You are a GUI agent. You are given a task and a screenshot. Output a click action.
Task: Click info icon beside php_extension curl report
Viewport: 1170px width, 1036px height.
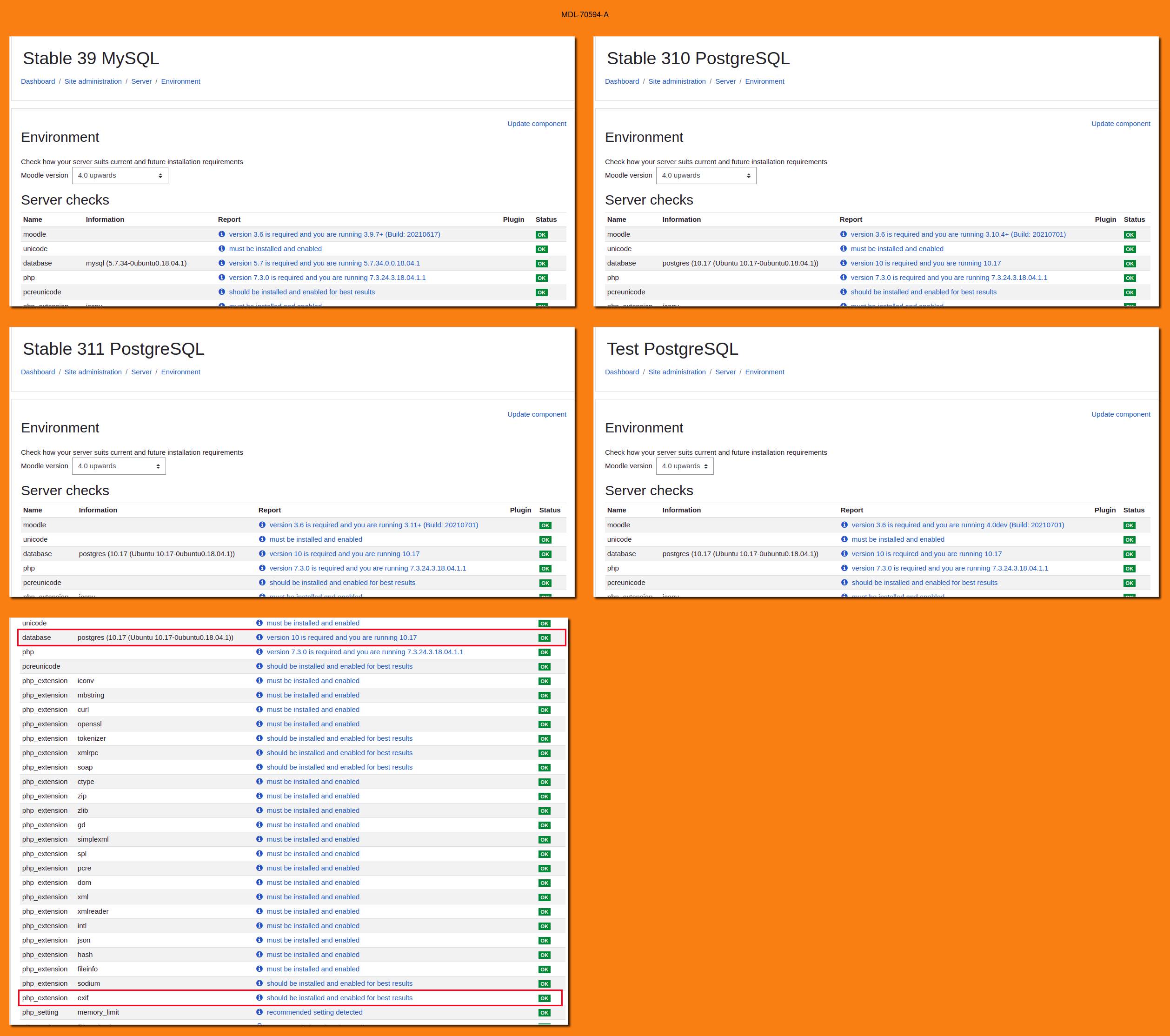click(259, 709)
